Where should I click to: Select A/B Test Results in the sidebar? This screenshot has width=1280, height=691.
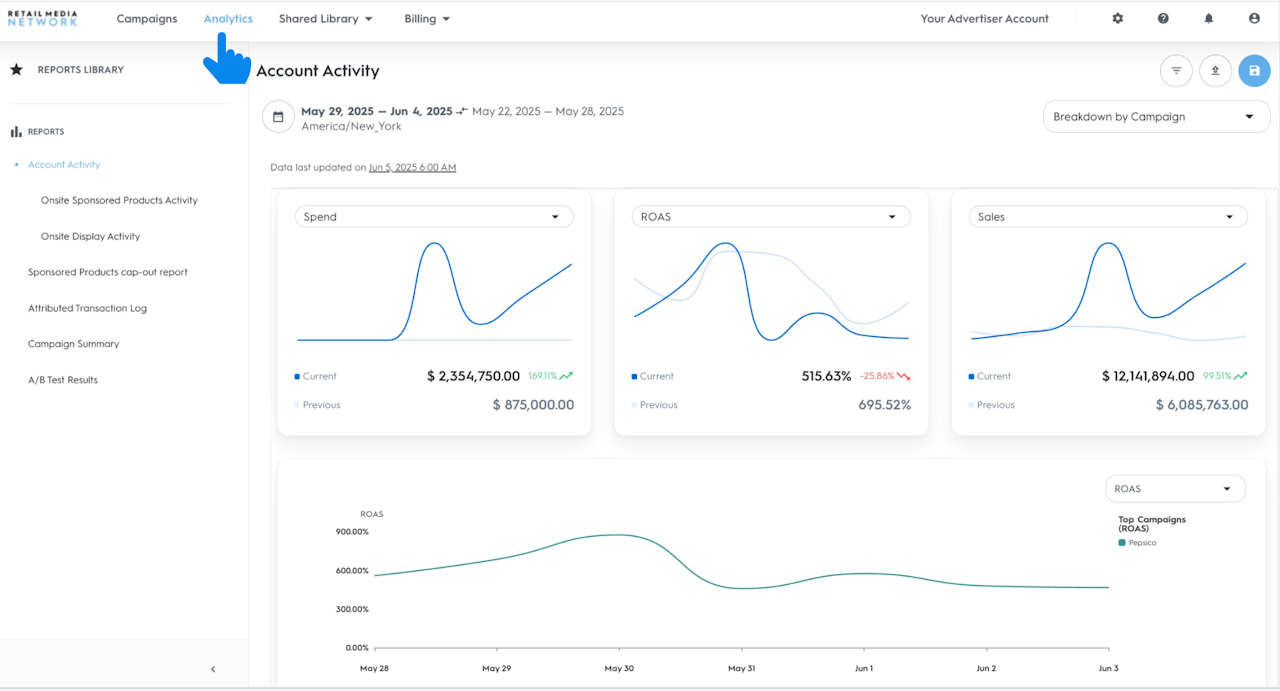pos(63,380)
